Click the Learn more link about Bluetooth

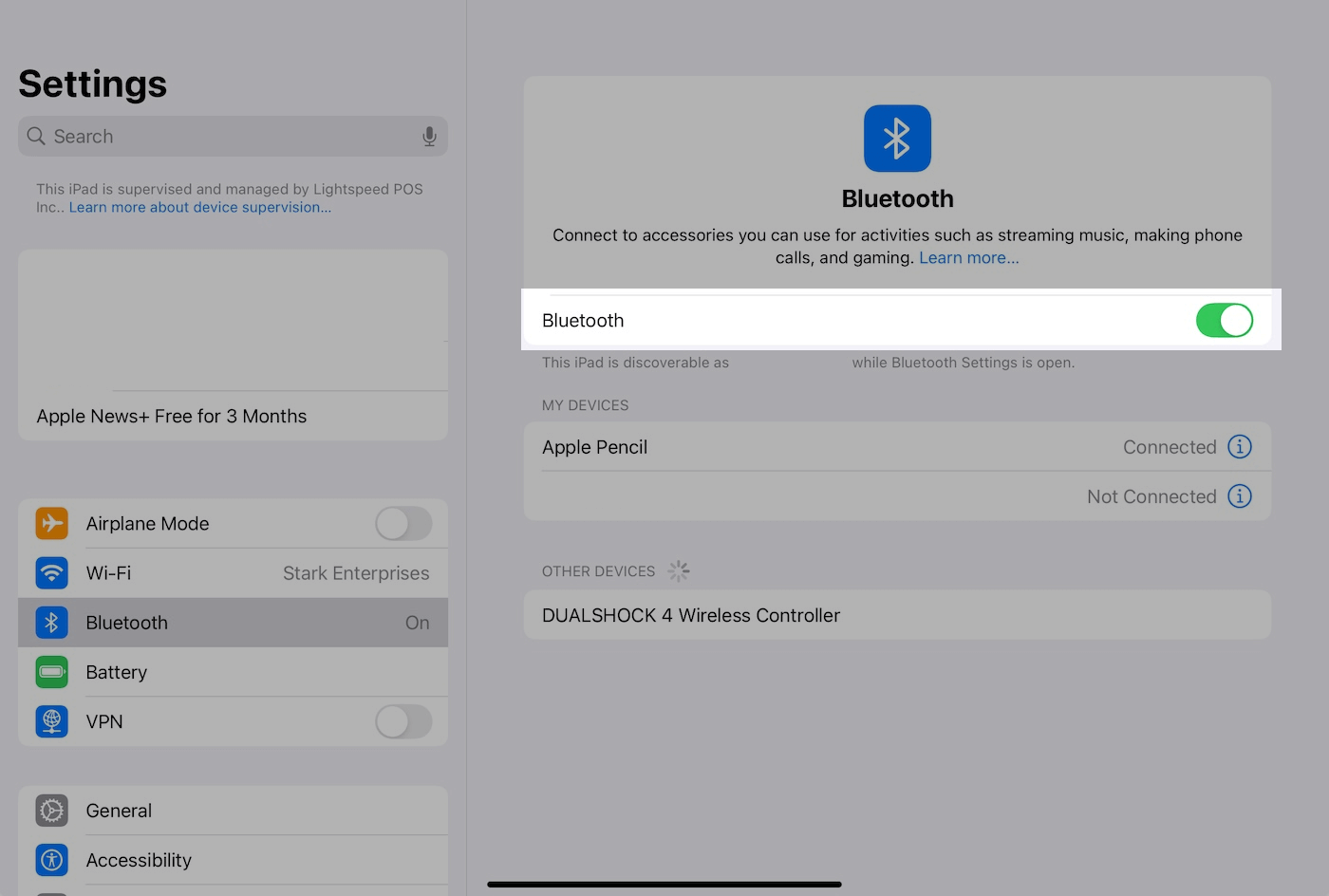968,257
